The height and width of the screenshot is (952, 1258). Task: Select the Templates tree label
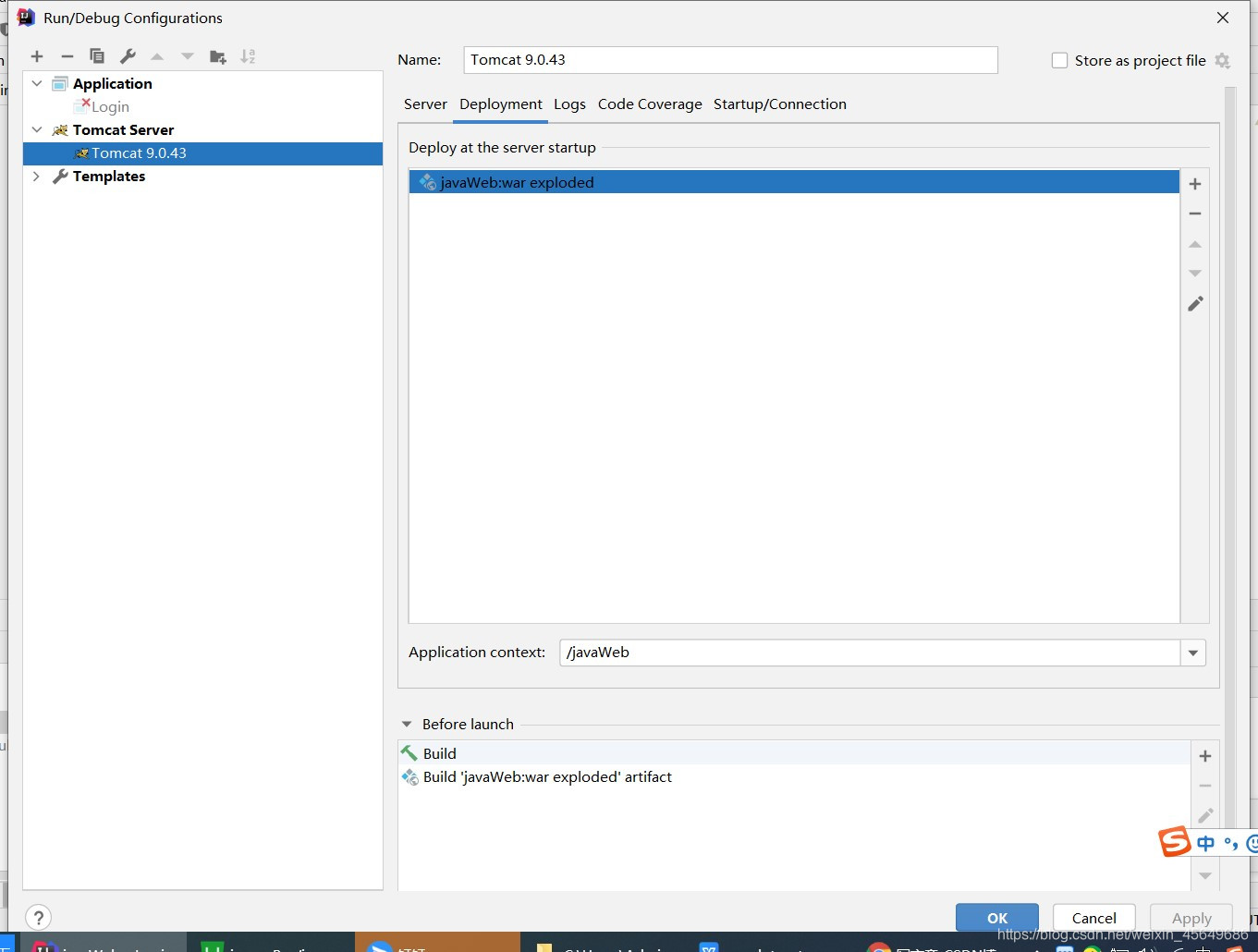pyautogui.click(x=109, y=177)
